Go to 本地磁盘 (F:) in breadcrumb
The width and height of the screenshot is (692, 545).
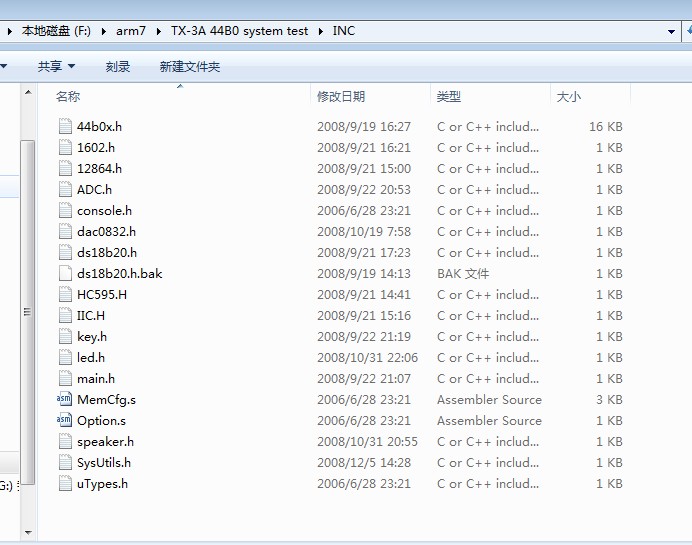[56, 31]
